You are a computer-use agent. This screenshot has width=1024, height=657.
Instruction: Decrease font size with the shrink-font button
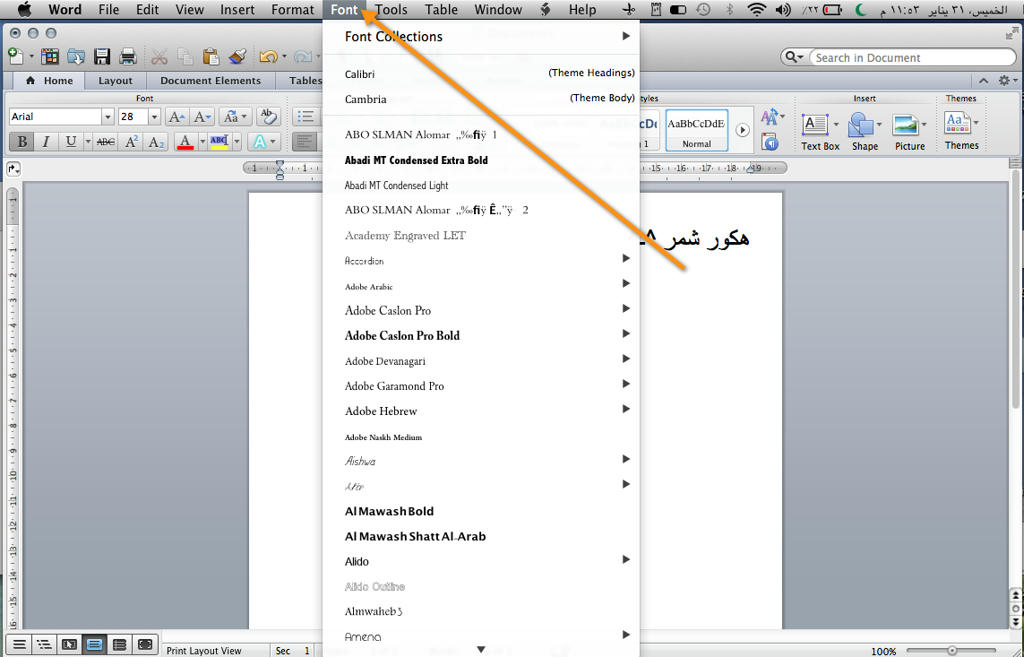203,117
